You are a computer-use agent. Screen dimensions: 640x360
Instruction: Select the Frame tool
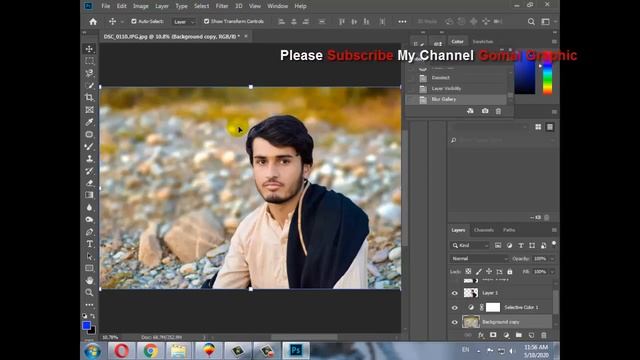89,110
